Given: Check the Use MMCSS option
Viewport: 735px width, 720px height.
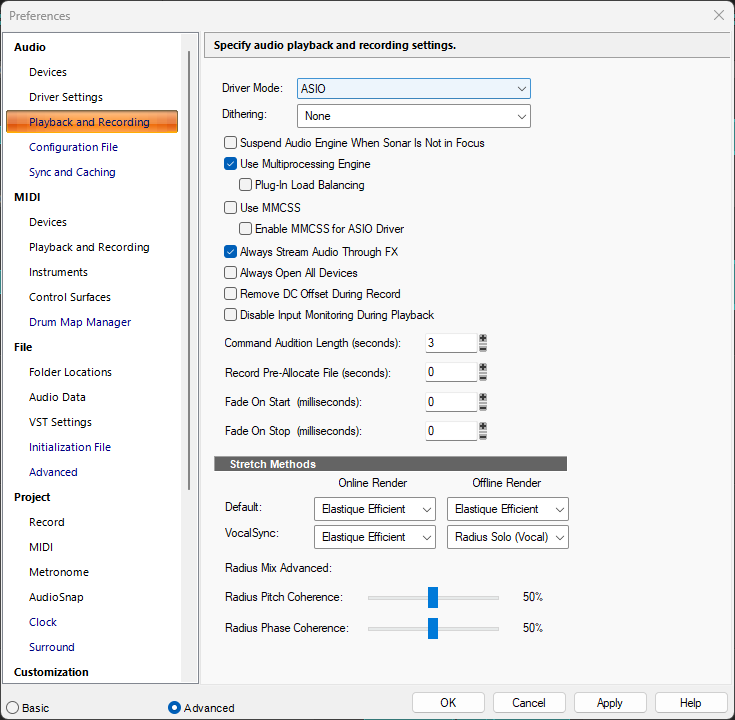Looking at the screenshot, I should click(x=230, y=207).
